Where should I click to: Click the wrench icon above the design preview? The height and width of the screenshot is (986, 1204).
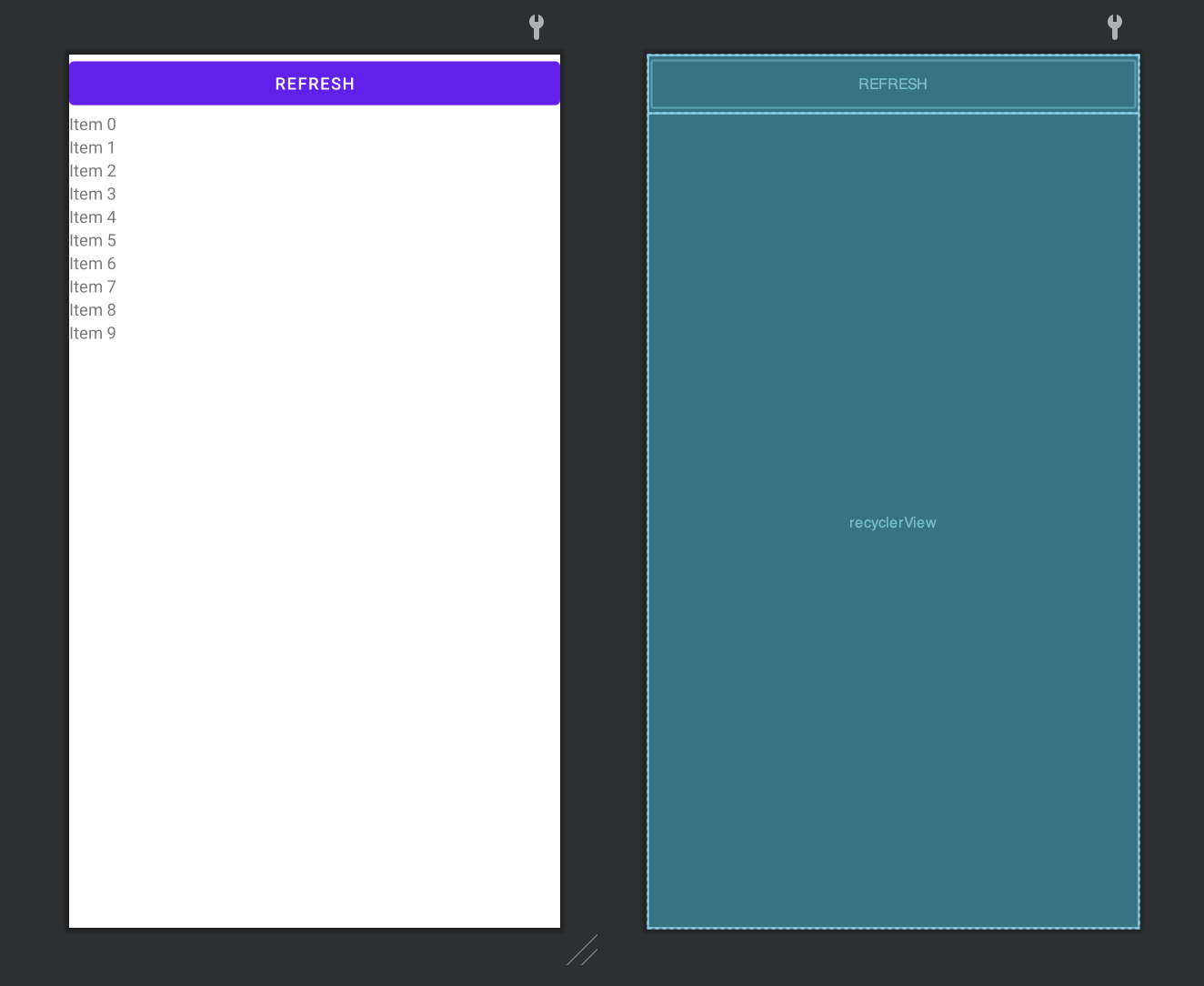tap(537, 26)
